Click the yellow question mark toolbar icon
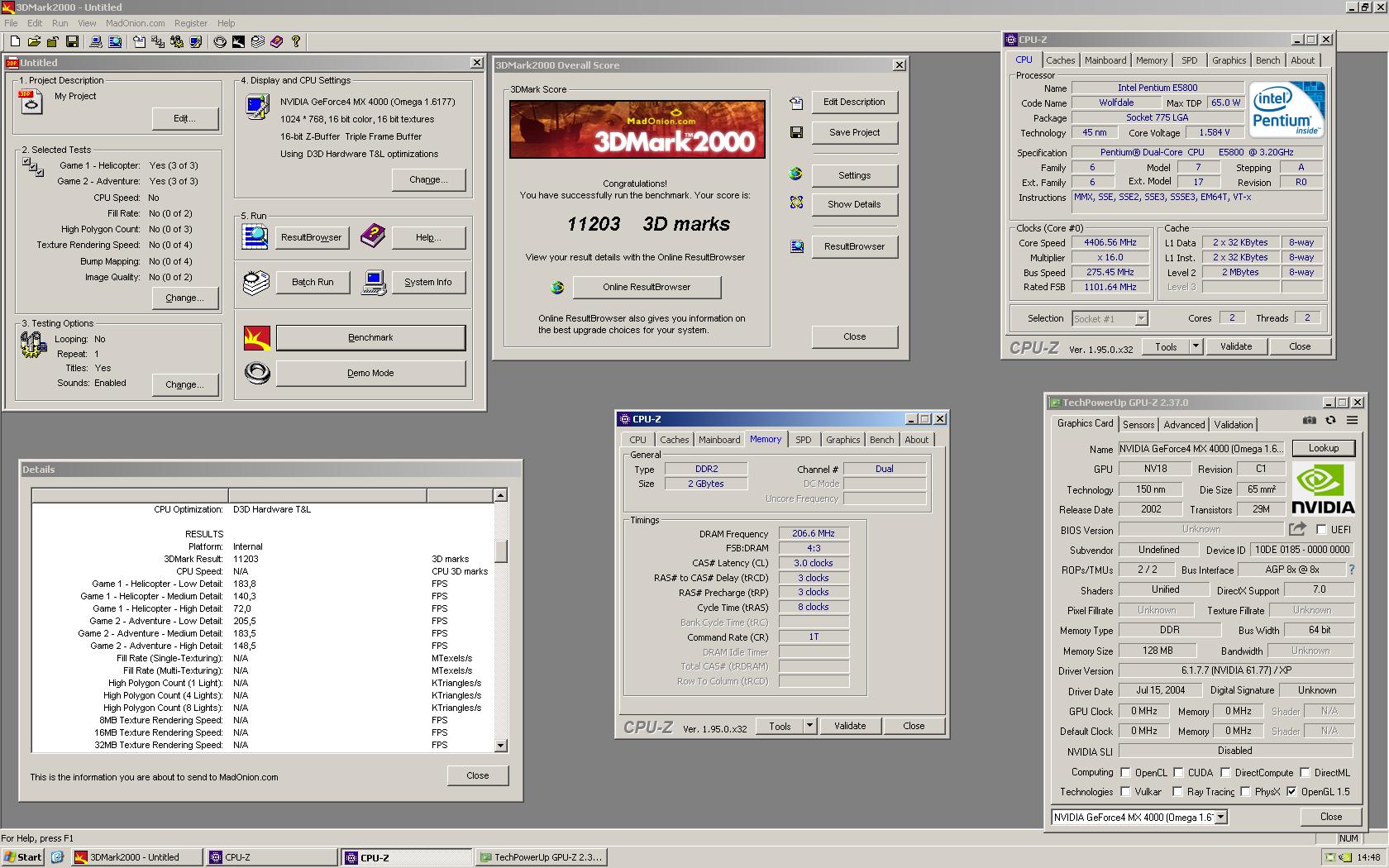This screenshot has width=1389, height=868. click(296, 41)
